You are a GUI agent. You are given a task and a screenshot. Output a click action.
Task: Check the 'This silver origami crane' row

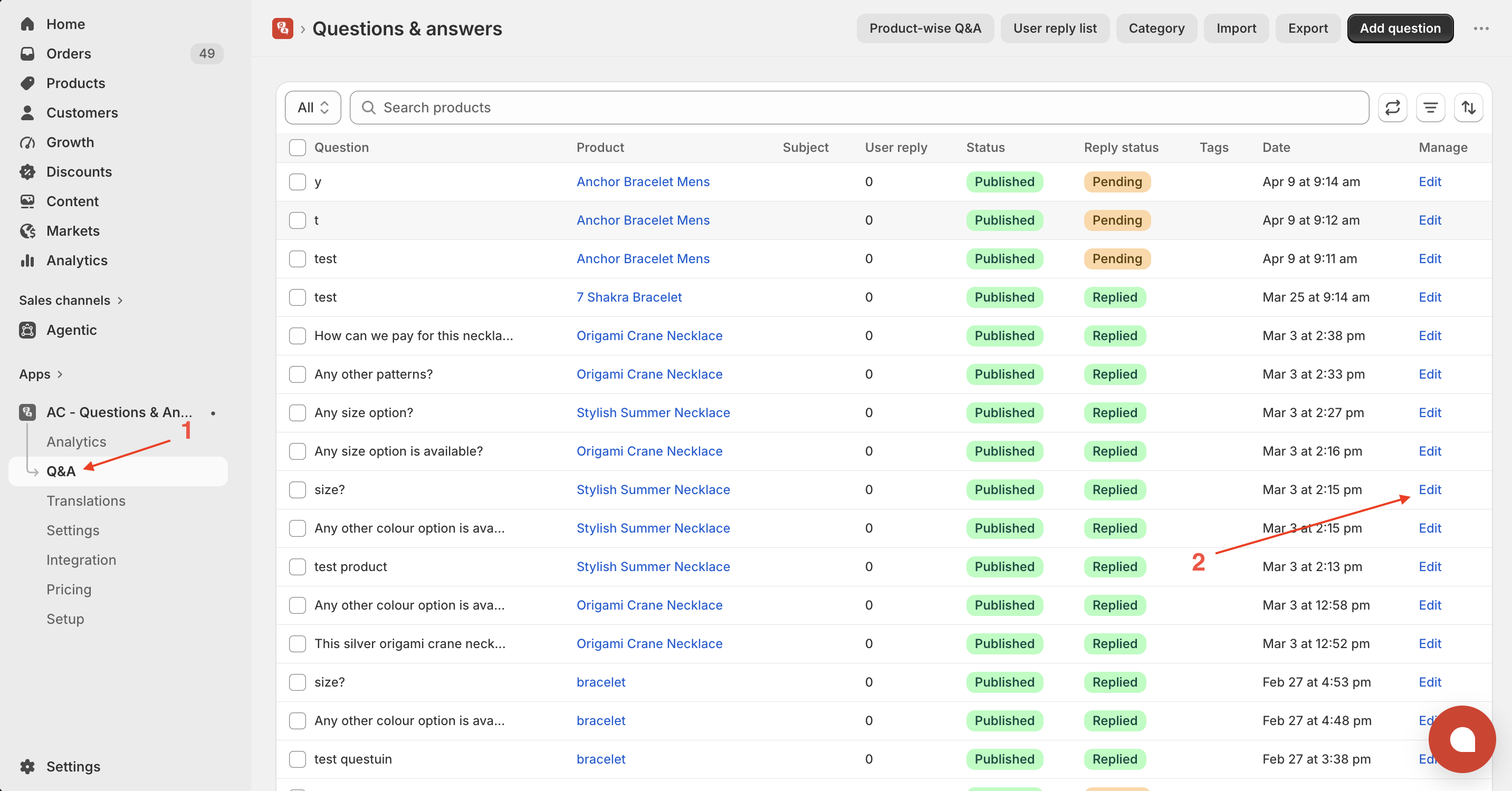(x=298, y=643)
